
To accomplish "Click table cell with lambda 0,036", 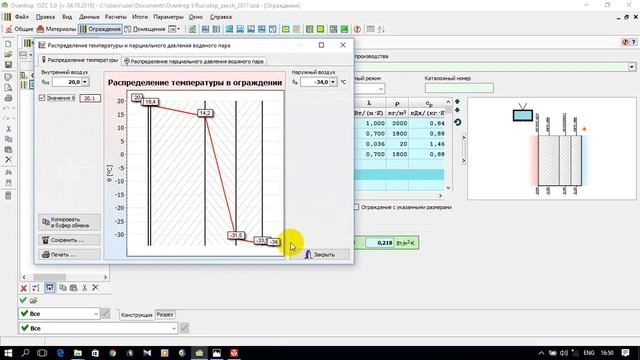I will (370, 144).
